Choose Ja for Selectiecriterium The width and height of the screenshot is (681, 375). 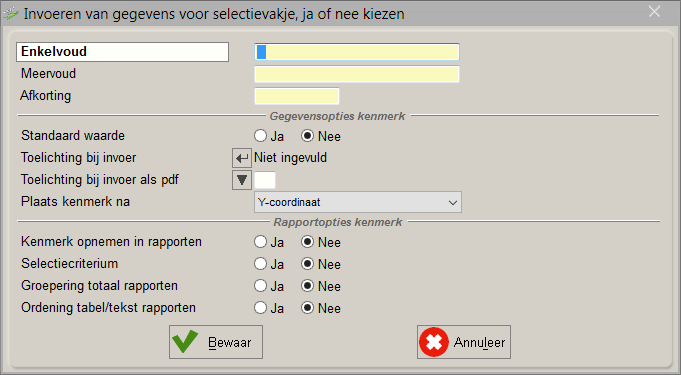[261, 264]
